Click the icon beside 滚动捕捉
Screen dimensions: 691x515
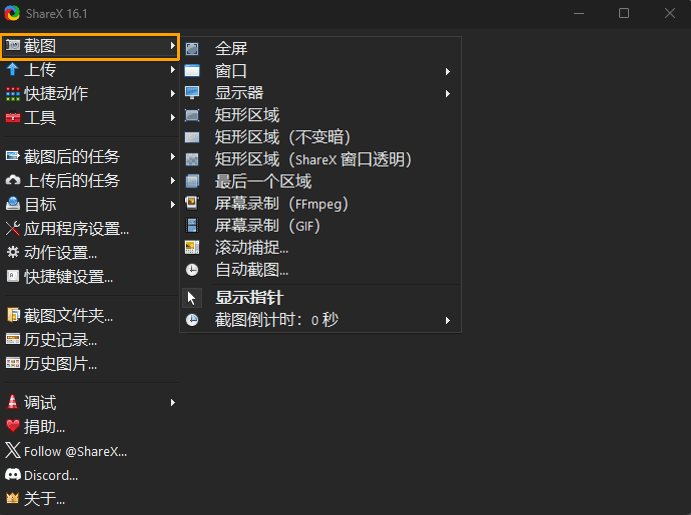[192, 248]
